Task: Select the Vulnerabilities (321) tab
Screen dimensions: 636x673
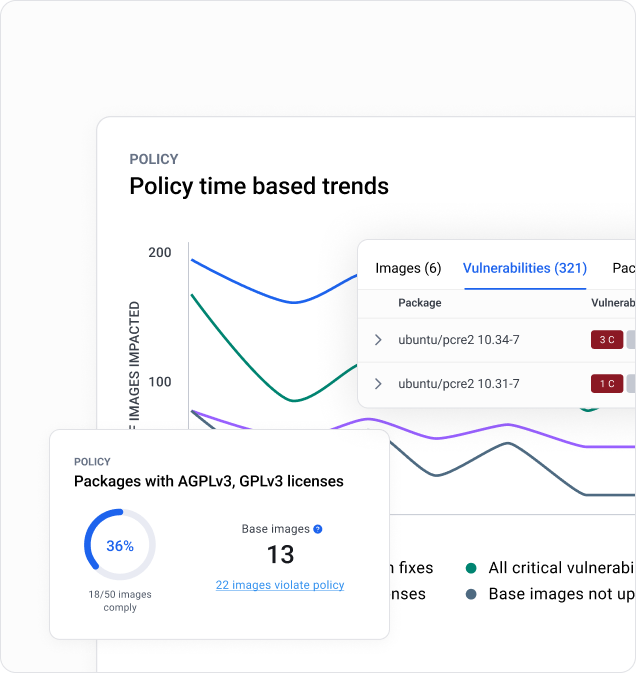Action: point(524,268)
